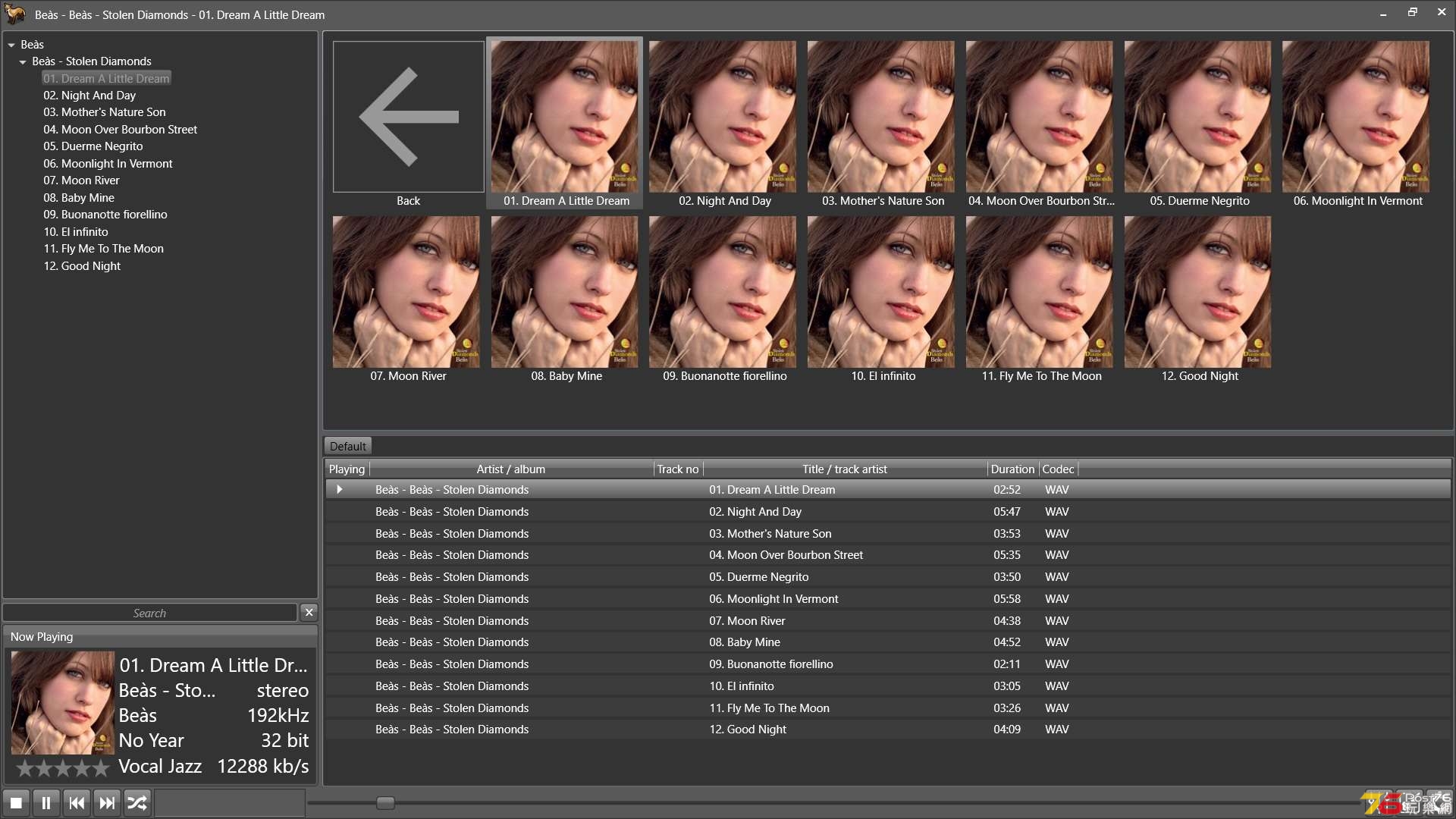Viewport: 1456px width, 819px height.
Task: Sort by the Artist / album column header
Action: click(510, 469)
